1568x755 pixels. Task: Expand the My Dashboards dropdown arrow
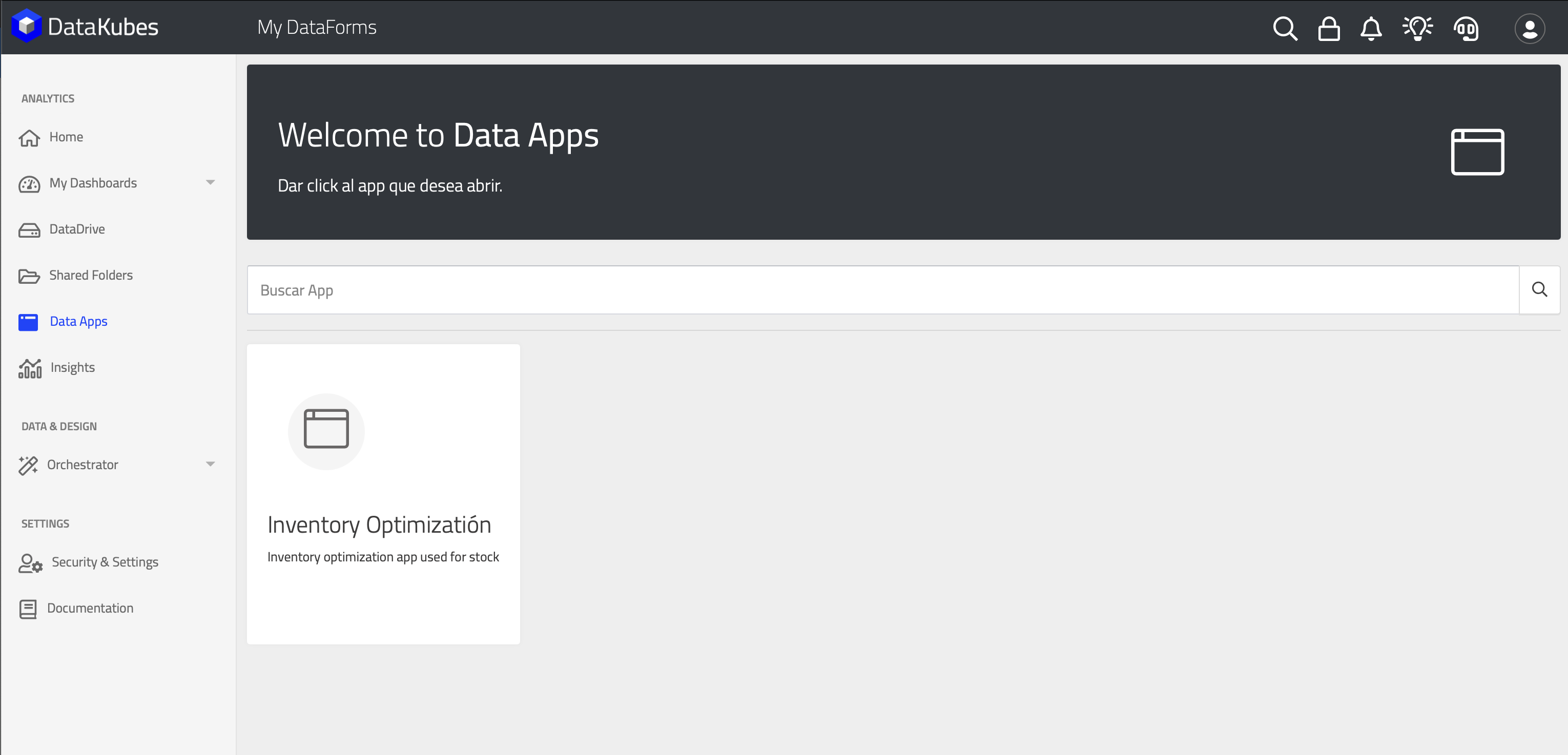[x=210, y=182]
